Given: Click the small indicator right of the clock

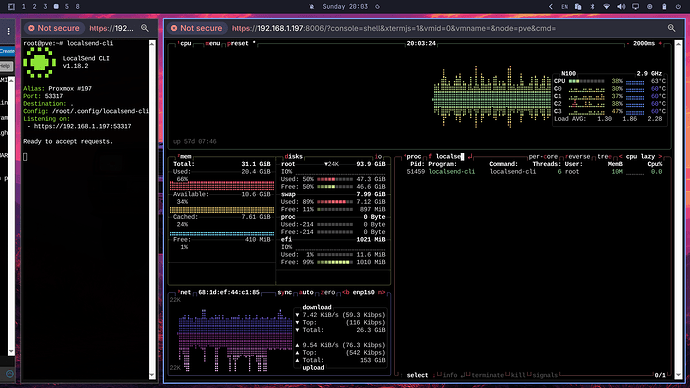Looking at the screenshot, I should [377, 7].
